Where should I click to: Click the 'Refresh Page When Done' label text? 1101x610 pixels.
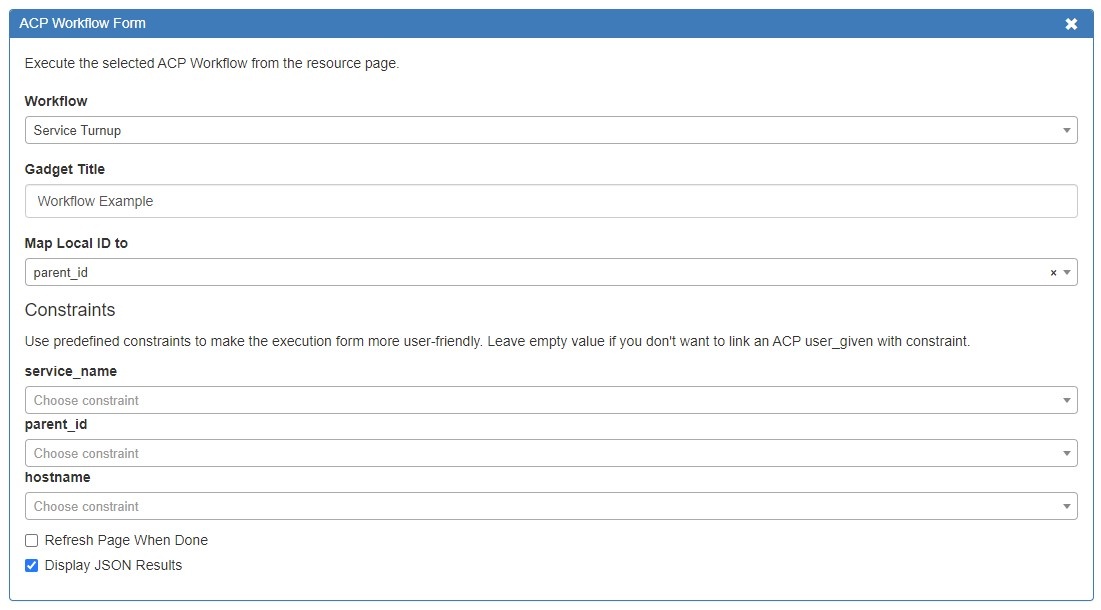[x=126, y=540]
